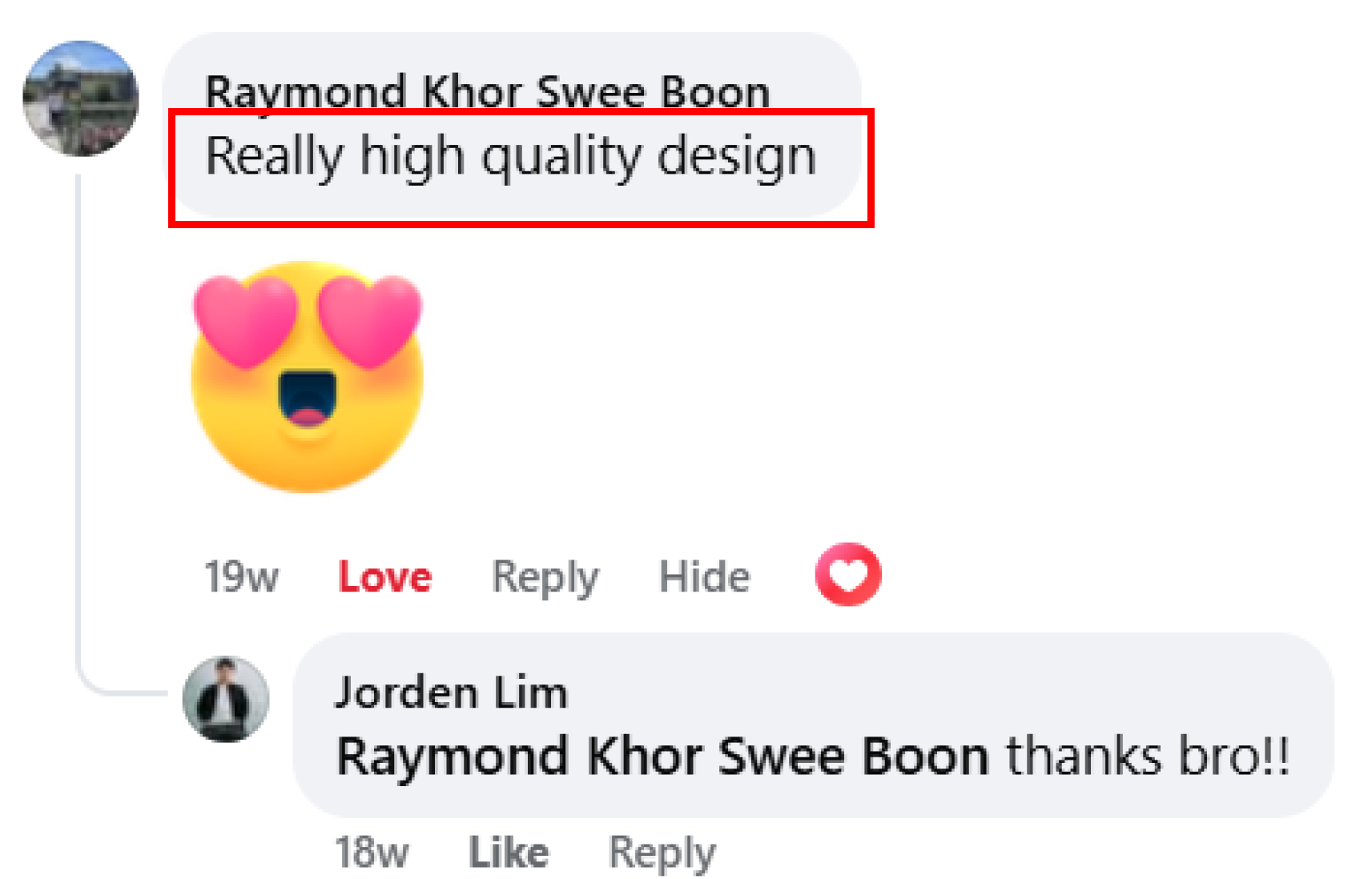
Task: Hide Raymond's comment
Action: (705, 576)
